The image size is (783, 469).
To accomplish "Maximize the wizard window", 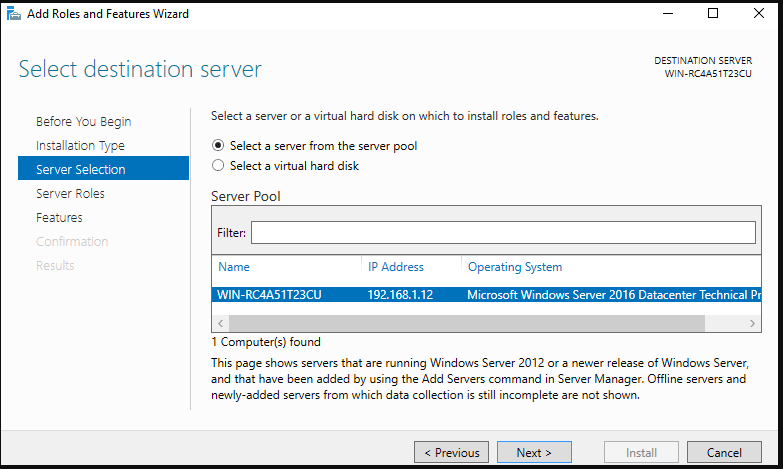I will click(x=713, y=13).
